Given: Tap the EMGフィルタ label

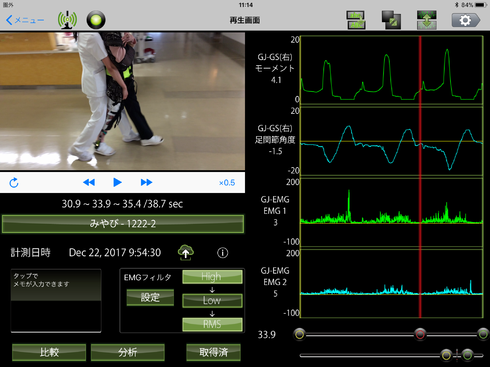Looking at the screenshot, I should click(x=147, y=277).
